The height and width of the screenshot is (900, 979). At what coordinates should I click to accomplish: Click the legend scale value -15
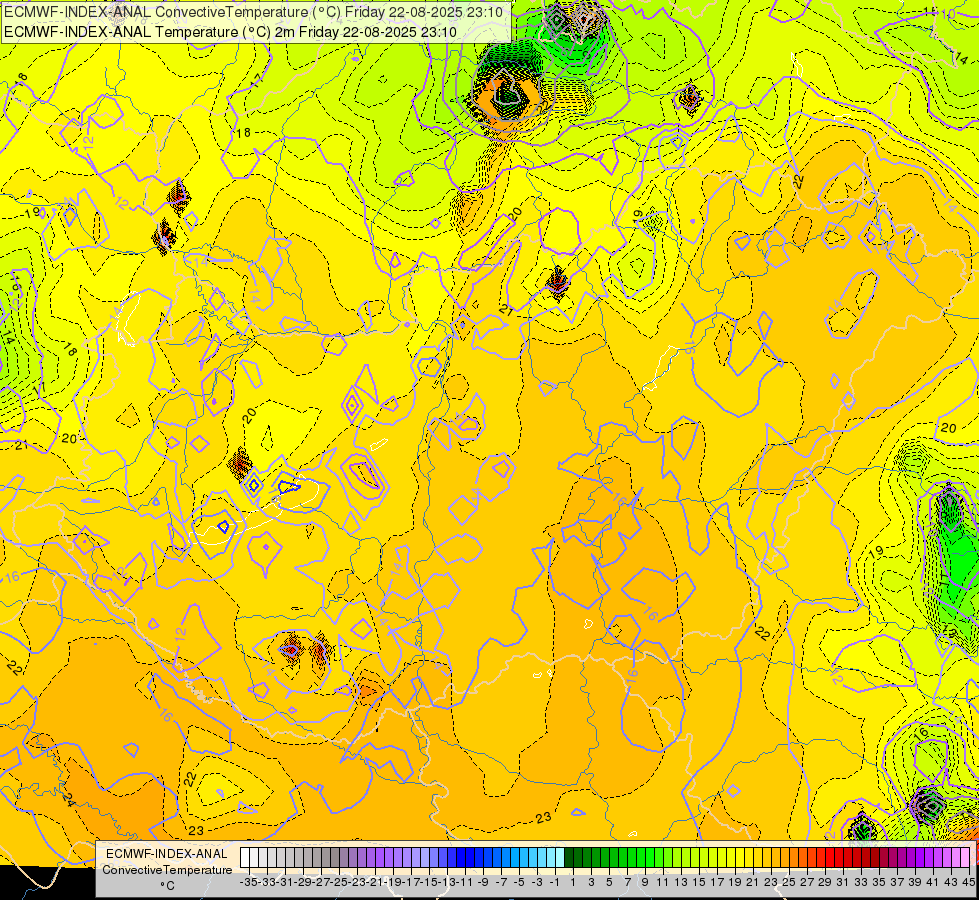(x=430, y=883)
